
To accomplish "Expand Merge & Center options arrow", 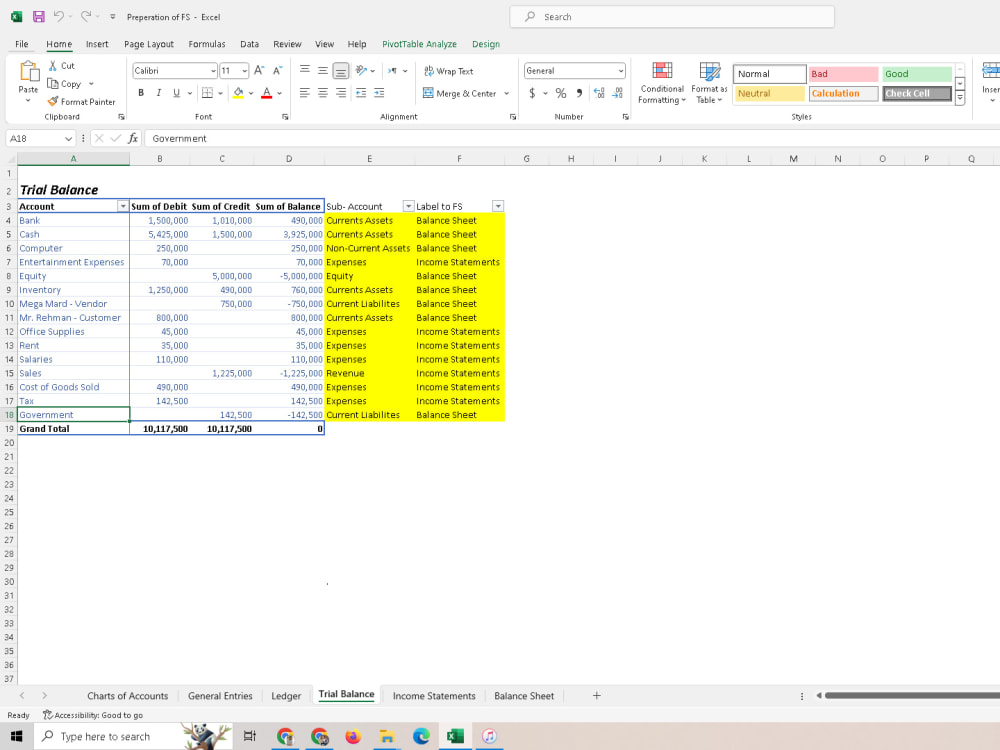I will tap(506, 93).
